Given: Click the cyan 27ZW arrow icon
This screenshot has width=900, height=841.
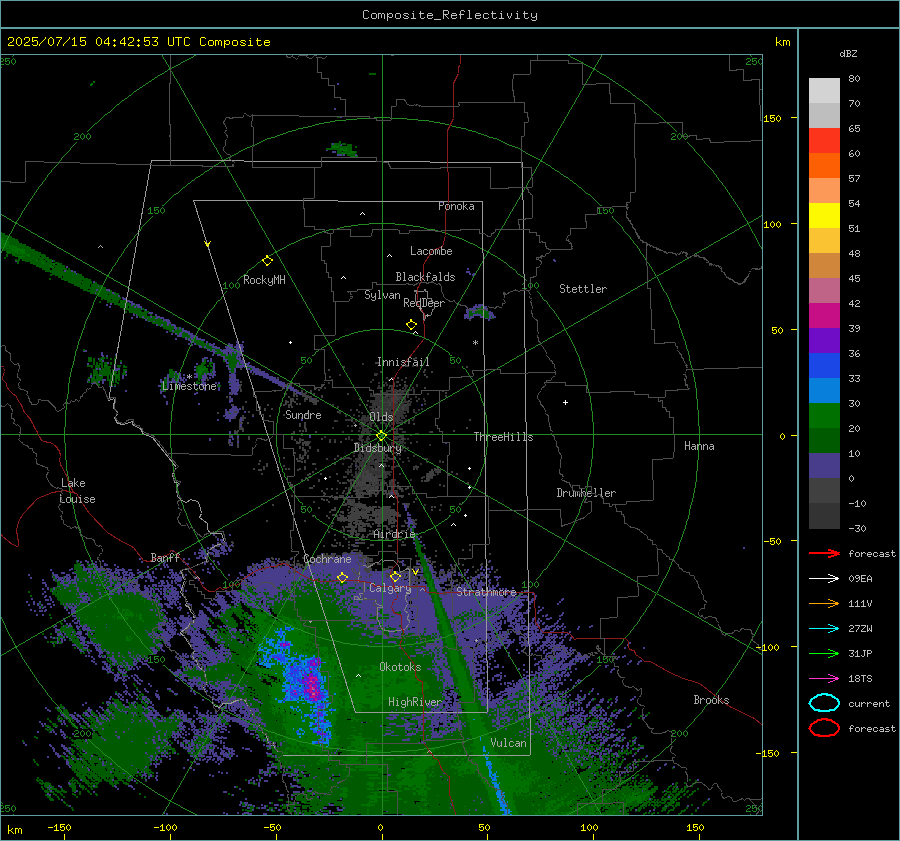Looking at the screenshot, I should tap(824, 629).
